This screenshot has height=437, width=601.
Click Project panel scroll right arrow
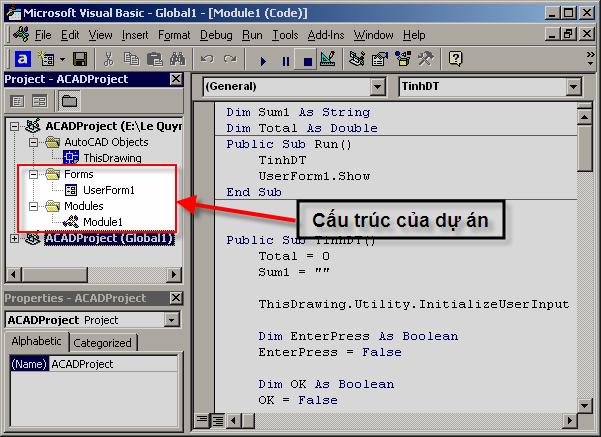coord(174,274)
